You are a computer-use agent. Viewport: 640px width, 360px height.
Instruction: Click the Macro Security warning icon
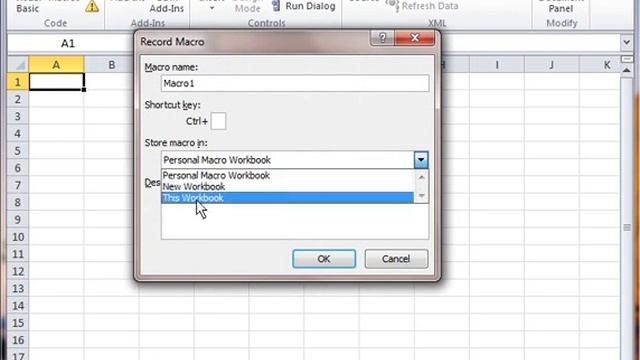click(x=92, y=6)
